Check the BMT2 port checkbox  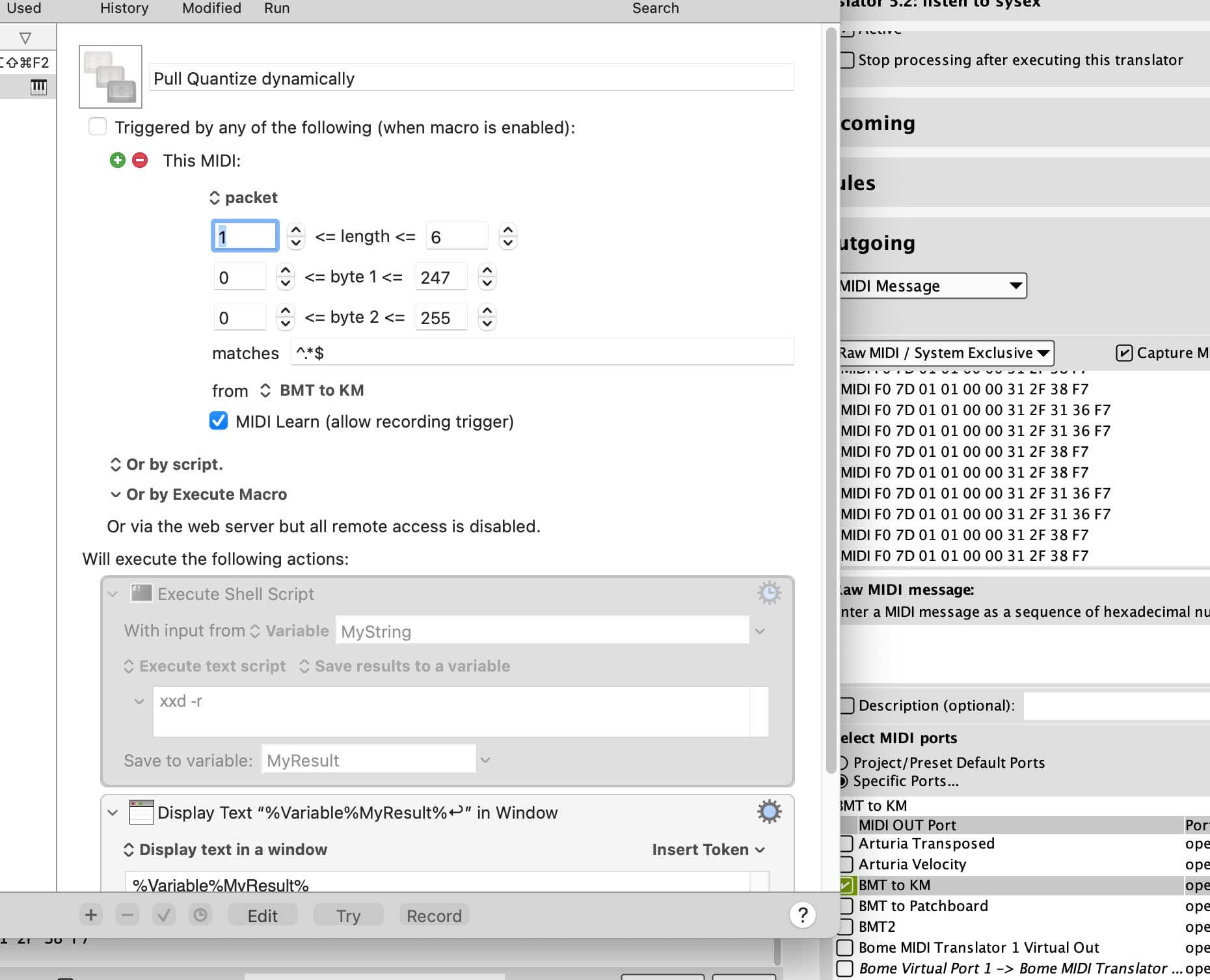point(846,927)
